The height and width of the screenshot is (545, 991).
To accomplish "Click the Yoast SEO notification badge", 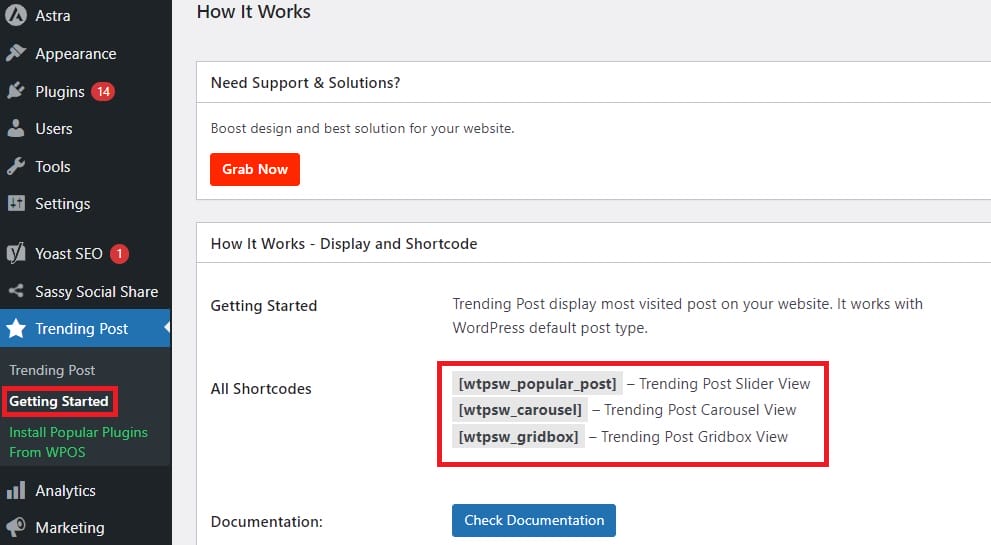I will [119, 254].
